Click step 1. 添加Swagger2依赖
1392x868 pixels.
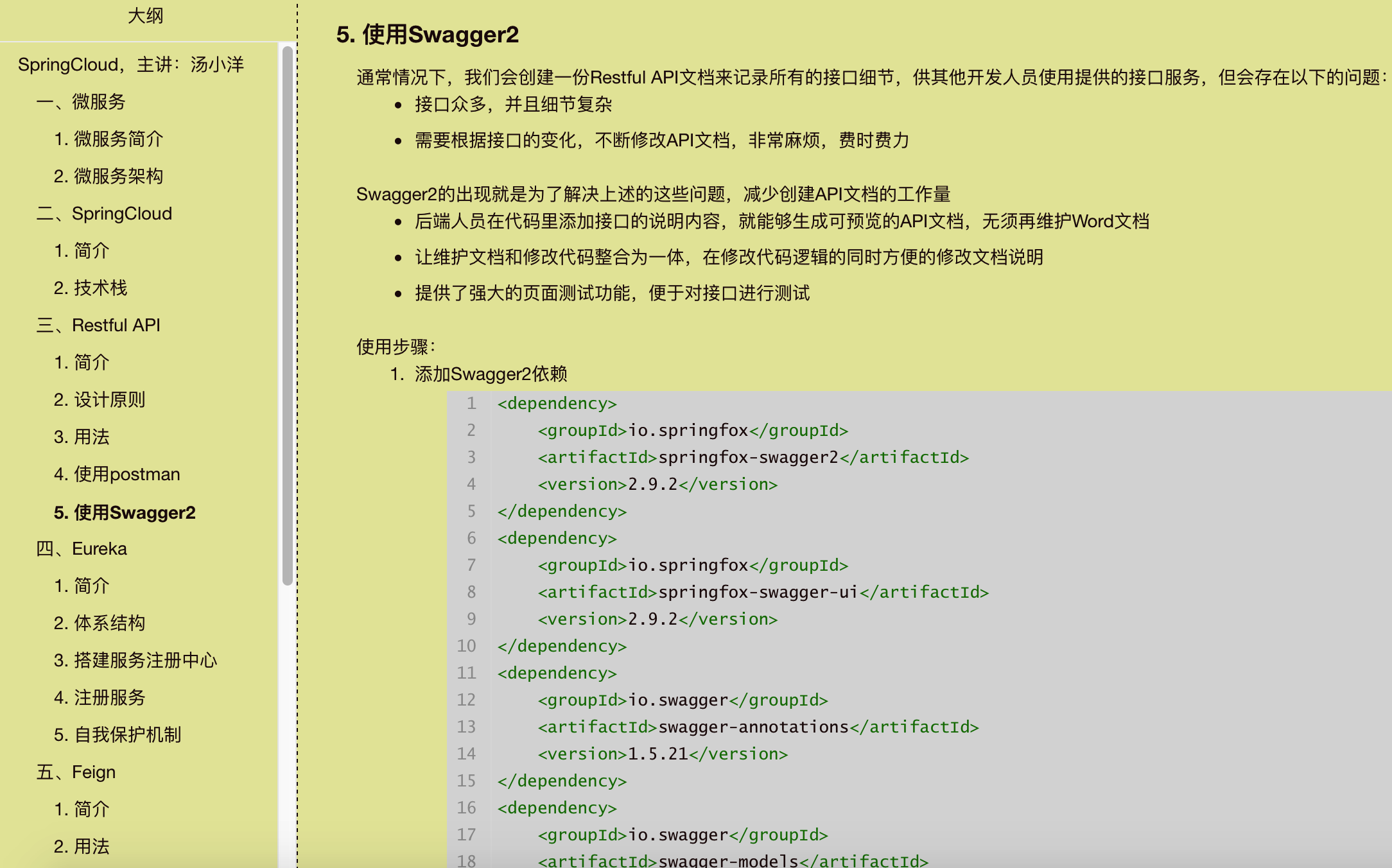click(479, 374)
